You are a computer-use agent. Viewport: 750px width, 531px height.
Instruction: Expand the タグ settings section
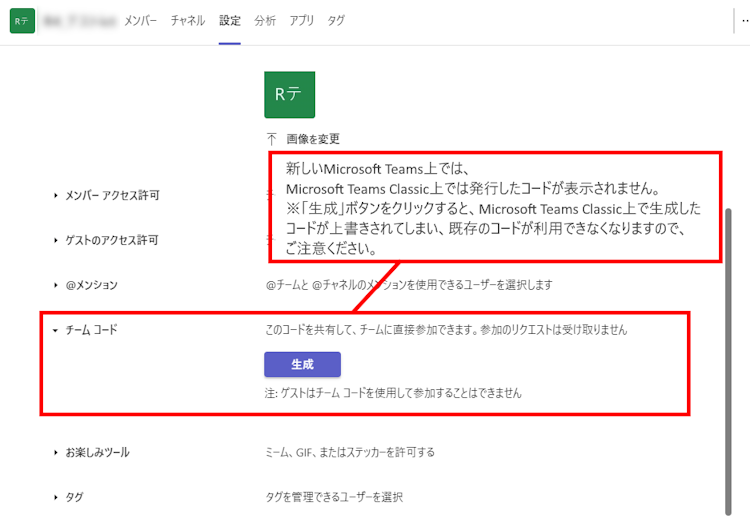click(74, 496)
